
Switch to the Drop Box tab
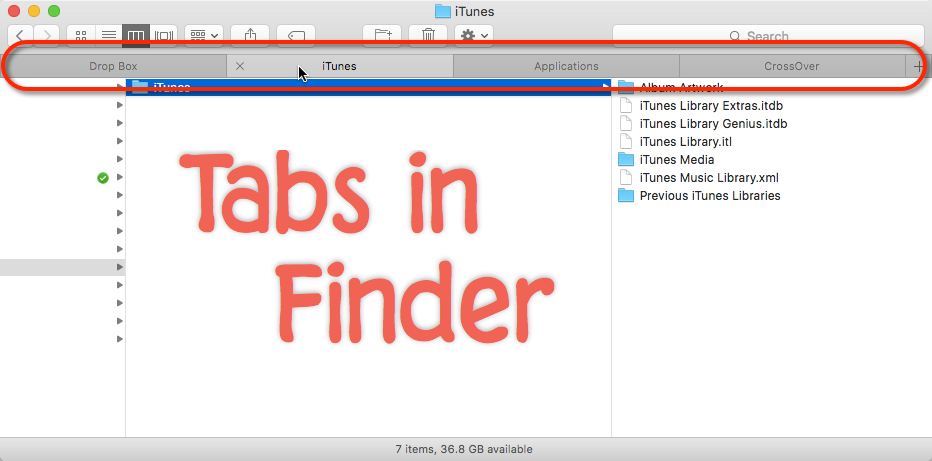[x=114, y=66]
